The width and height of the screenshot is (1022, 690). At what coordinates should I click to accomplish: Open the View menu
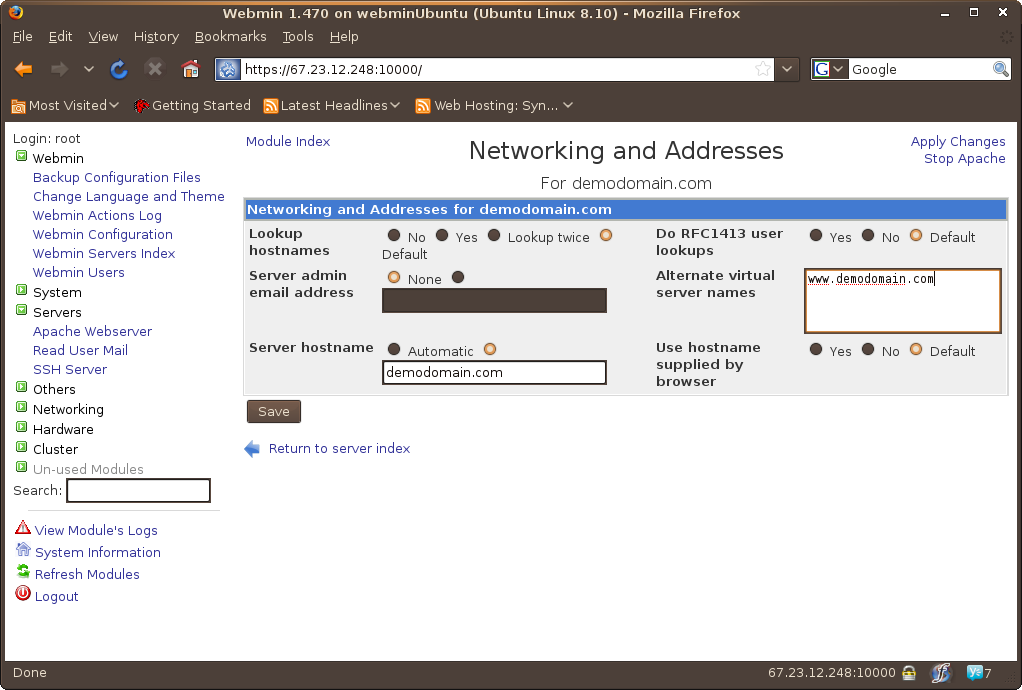103,36
